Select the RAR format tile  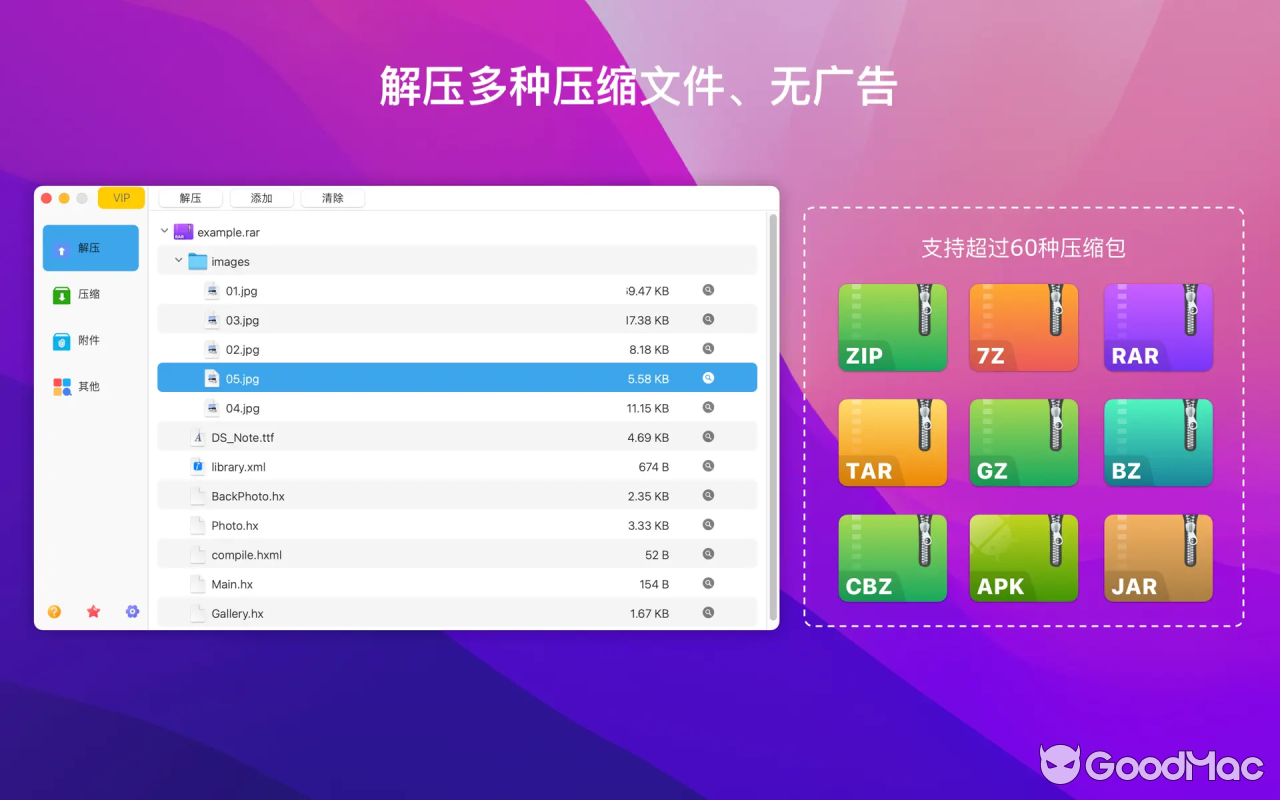1158,327
